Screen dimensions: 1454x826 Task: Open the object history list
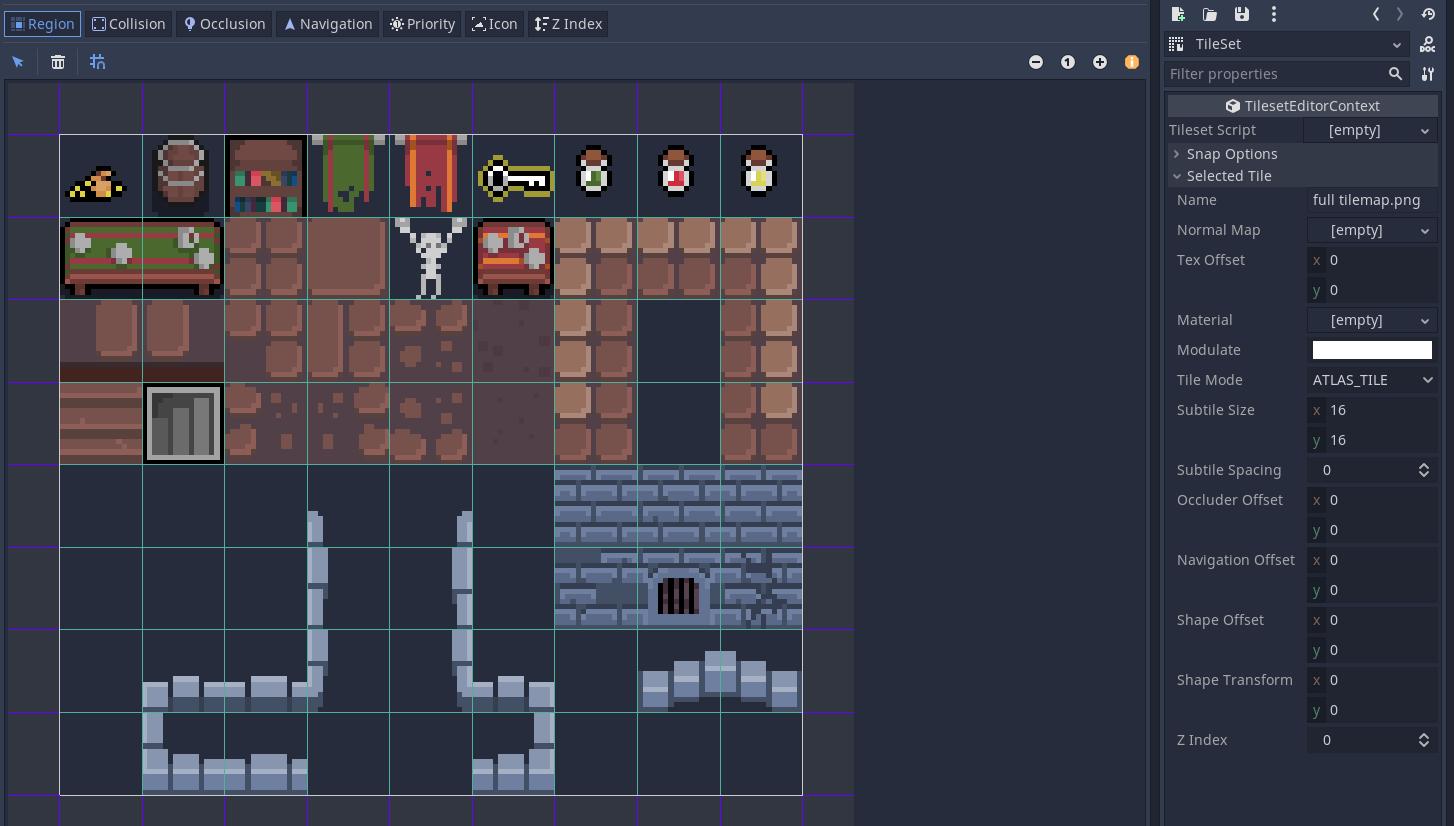pos(1428,14)
